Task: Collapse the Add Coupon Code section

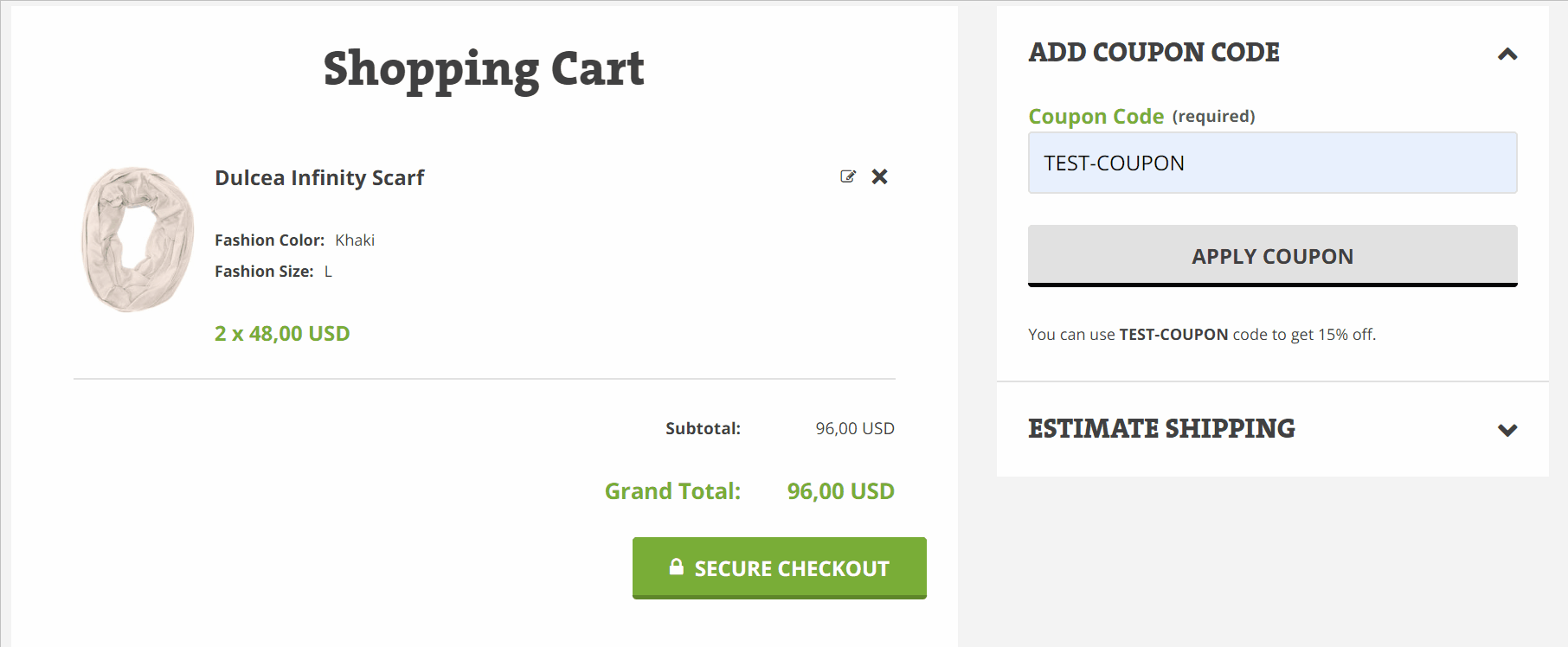Action: pos(1507,54)
